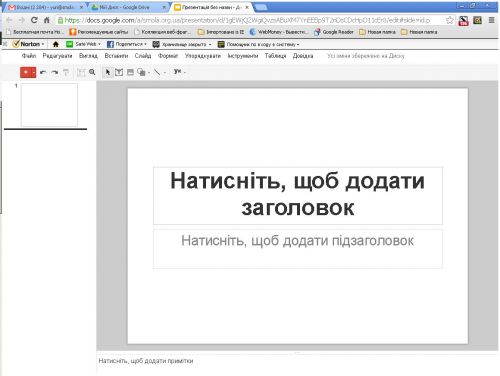
Task: Open the login assistant dropdown
Action: (x=258, y=44)
